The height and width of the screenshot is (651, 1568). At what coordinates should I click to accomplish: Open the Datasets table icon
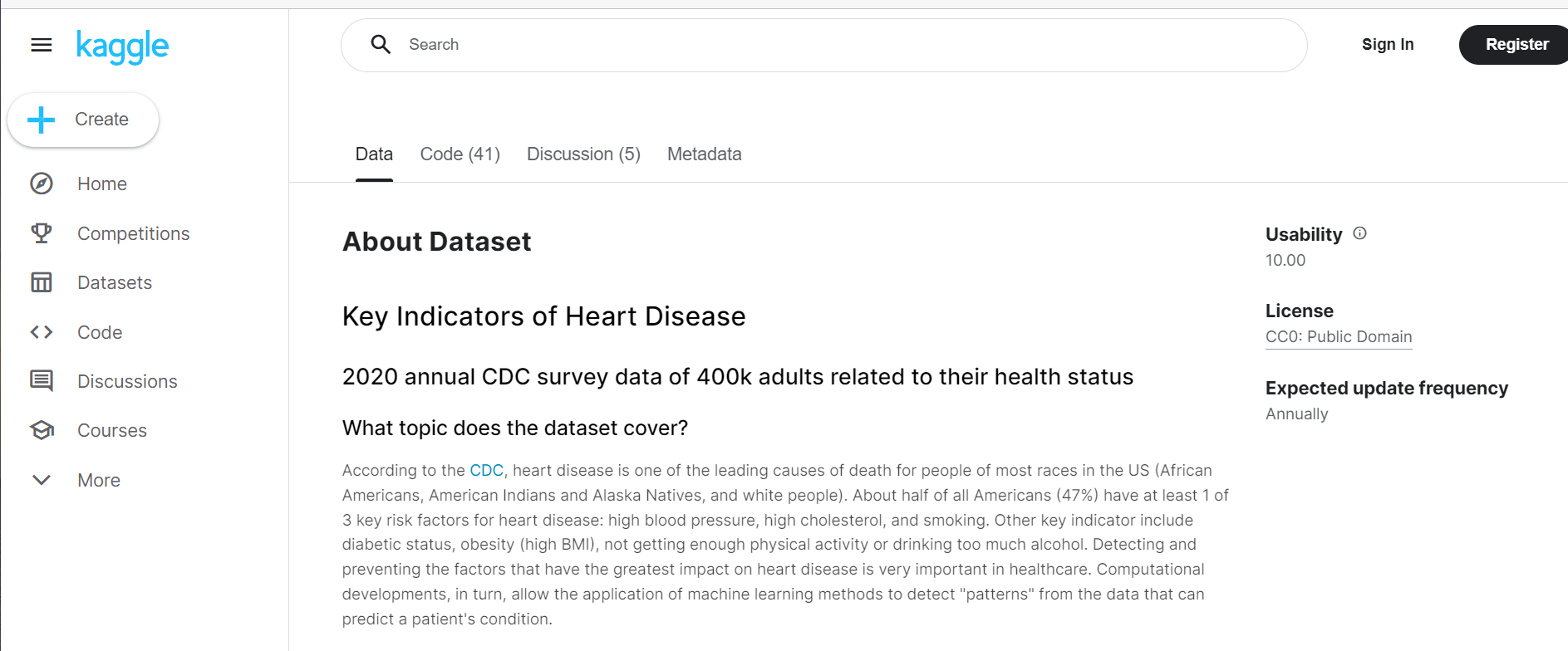[42, 282]
